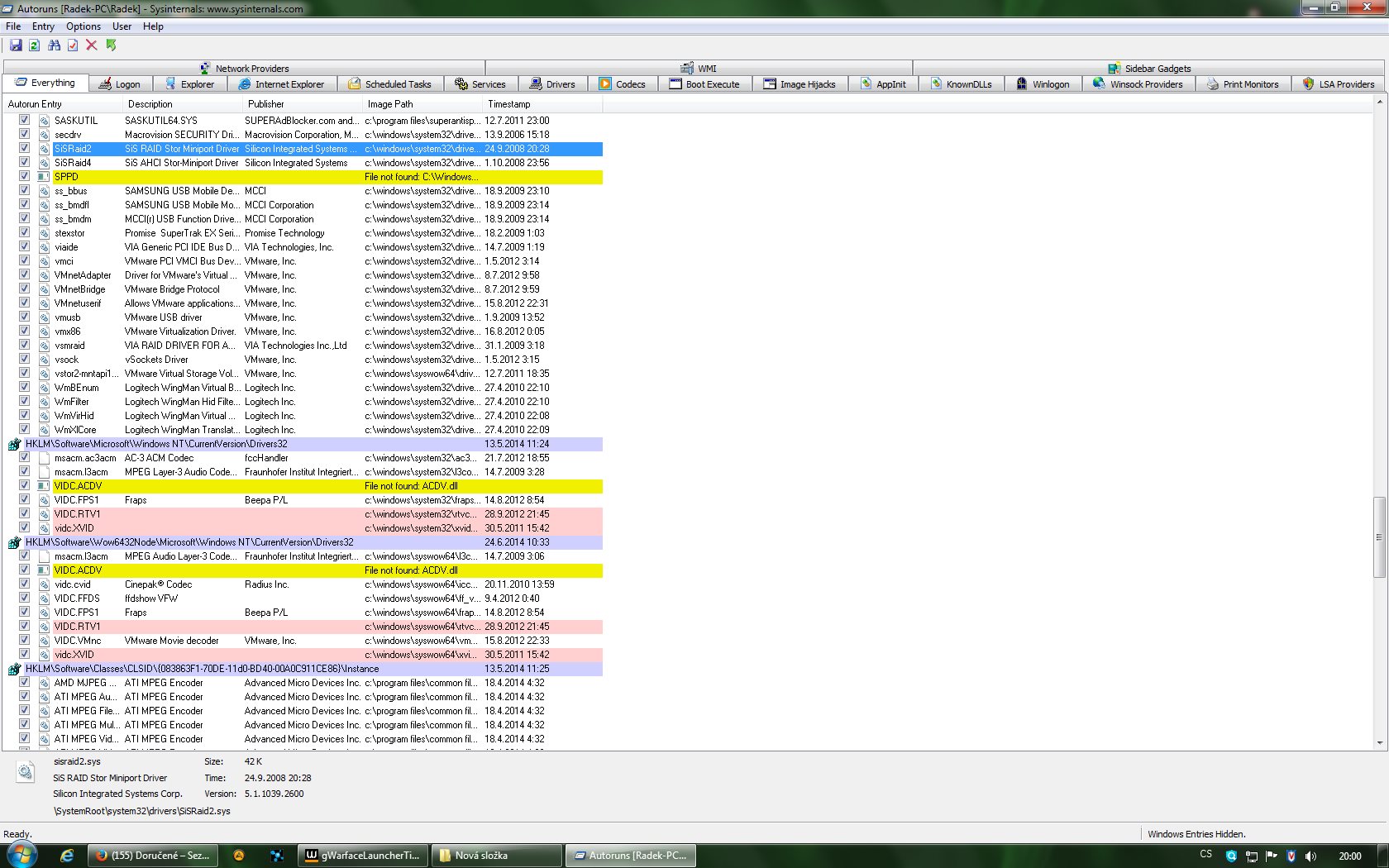This screenshot has width=1389, height=868.
Task: Click the scroll down arrow of the list
Action: coord(1378,743)
